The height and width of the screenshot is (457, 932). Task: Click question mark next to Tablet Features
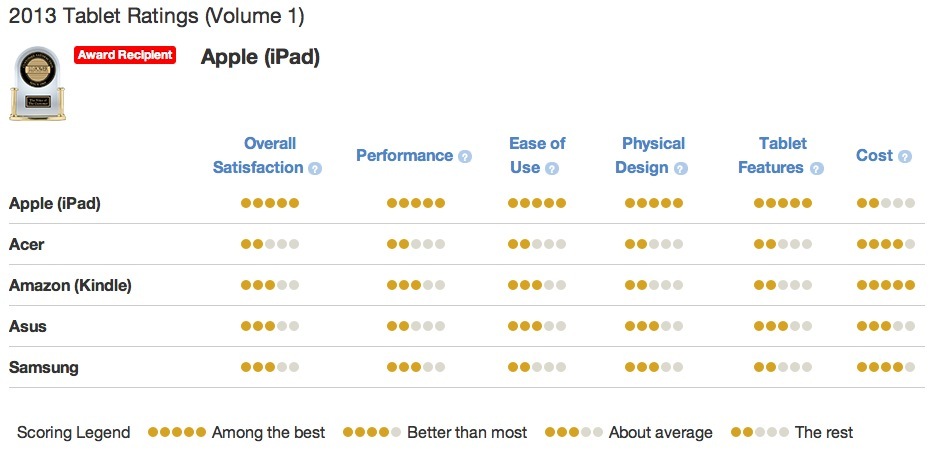coord(817,169)
